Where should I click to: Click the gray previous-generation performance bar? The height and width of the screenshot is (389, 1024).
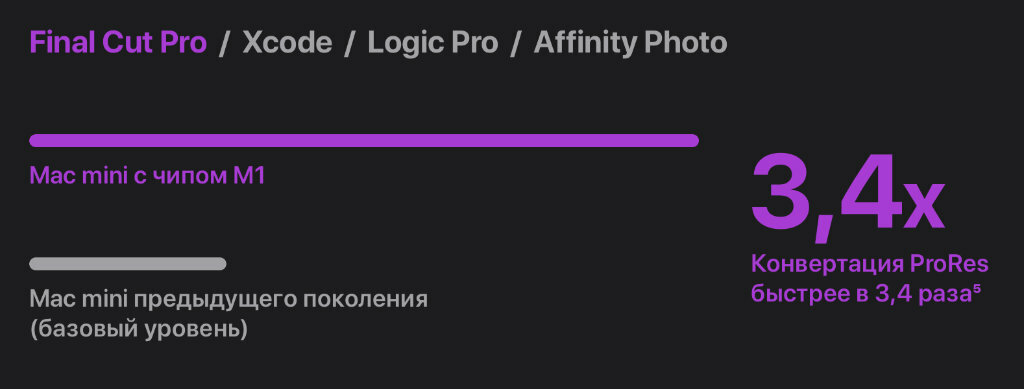pos(128,264)
